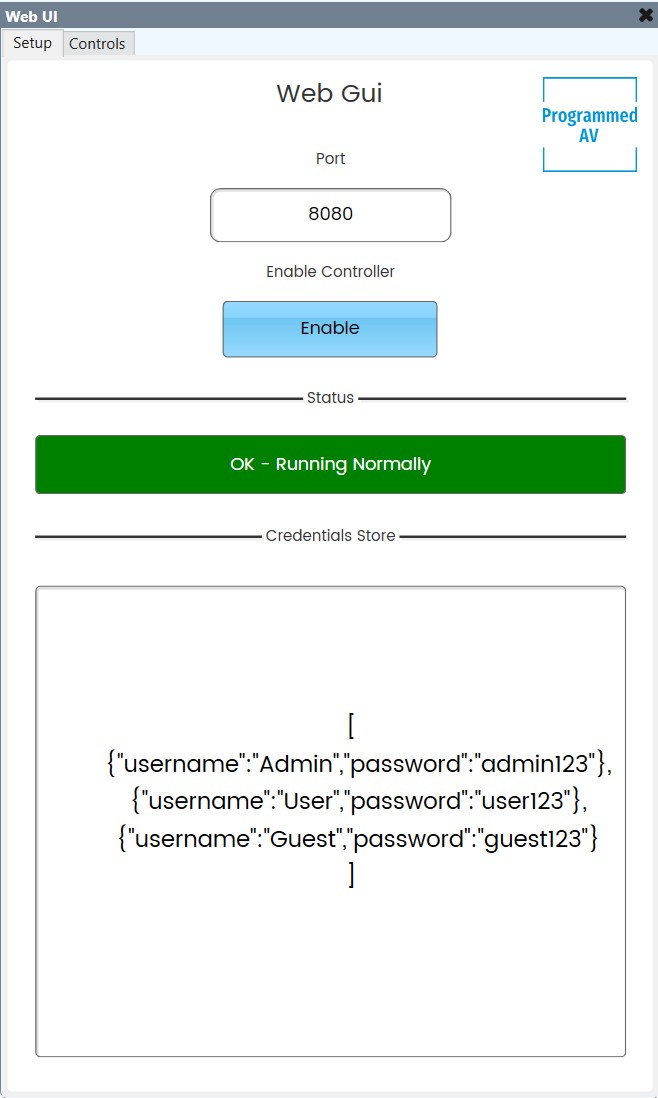The width and height of the screenshot is (658, 1098).
Task: Click the Web Gui title text
Action: (329, 93)
